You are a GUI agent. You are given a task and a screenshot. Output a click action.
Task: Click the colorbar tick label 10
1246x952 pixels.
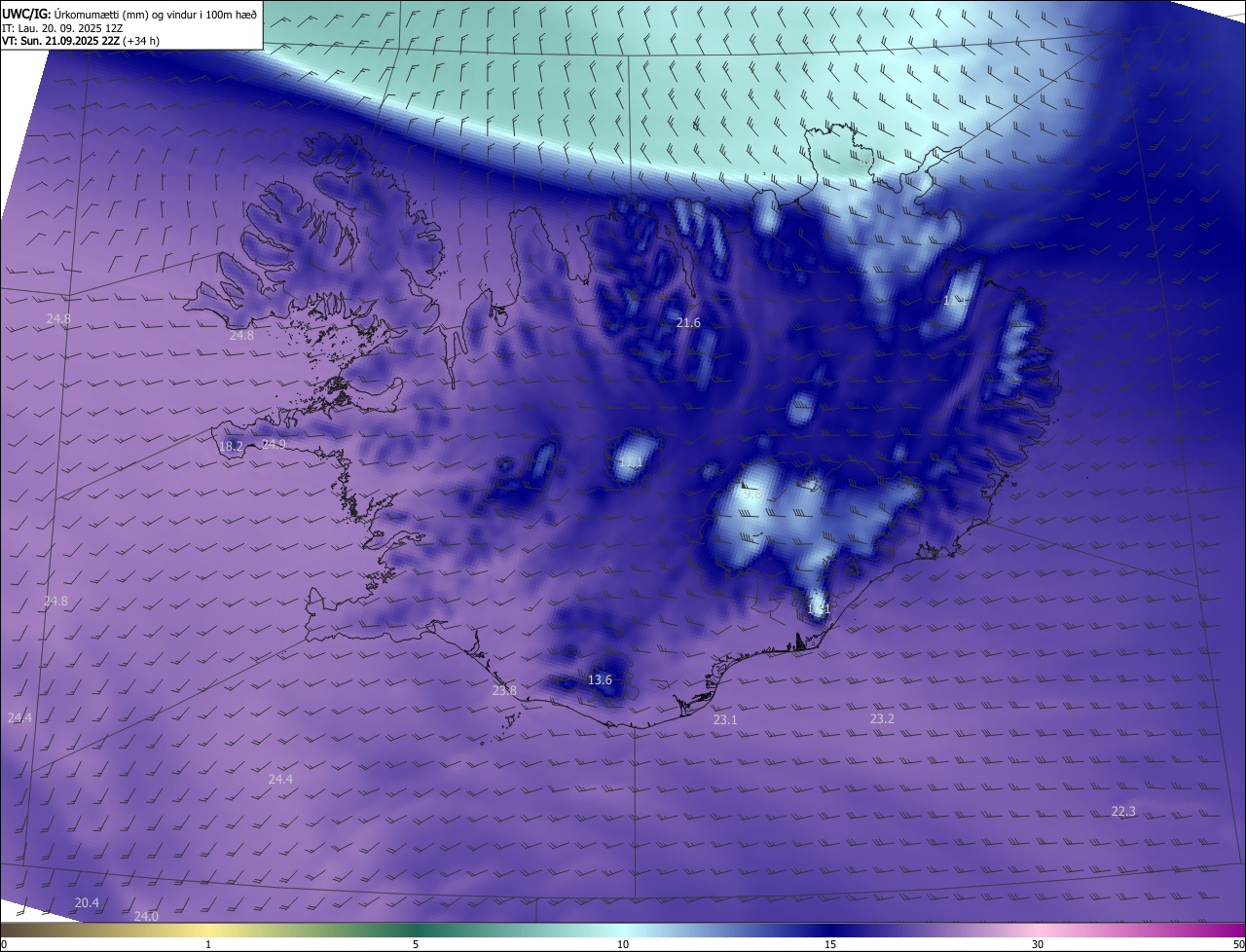623,944
